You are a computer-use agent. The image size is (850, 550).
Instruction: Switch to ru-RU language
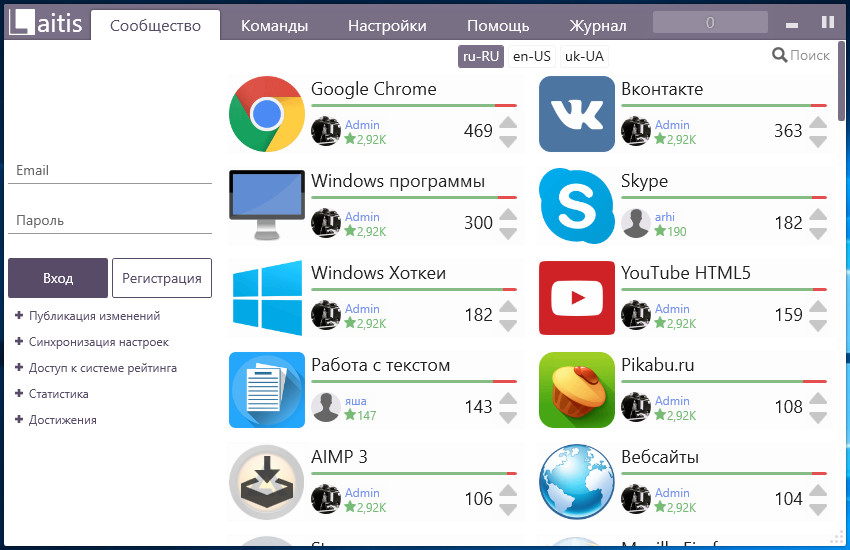(x=481, y=56)
